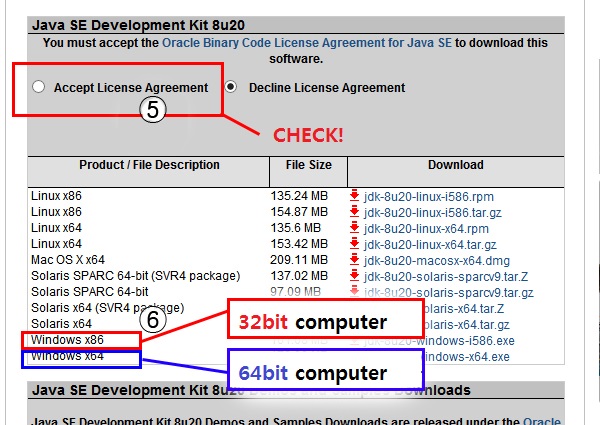
Task: Download jdk-8u20-solaris-sparcv9.tar.Z
Action: [x=446, y=277]
